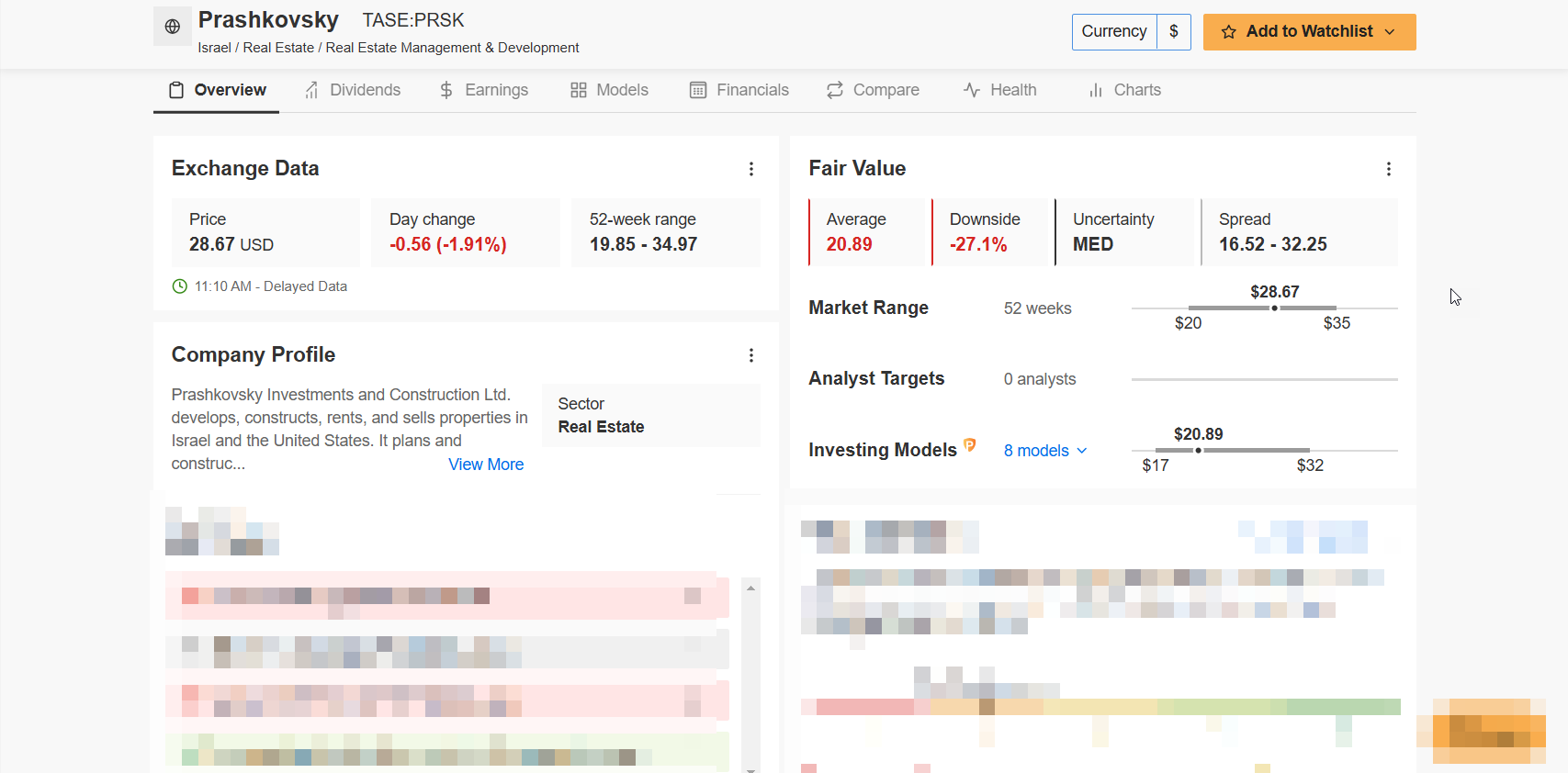
Task: Click View More in Company Profile
Action: click(x=486, y=465)
